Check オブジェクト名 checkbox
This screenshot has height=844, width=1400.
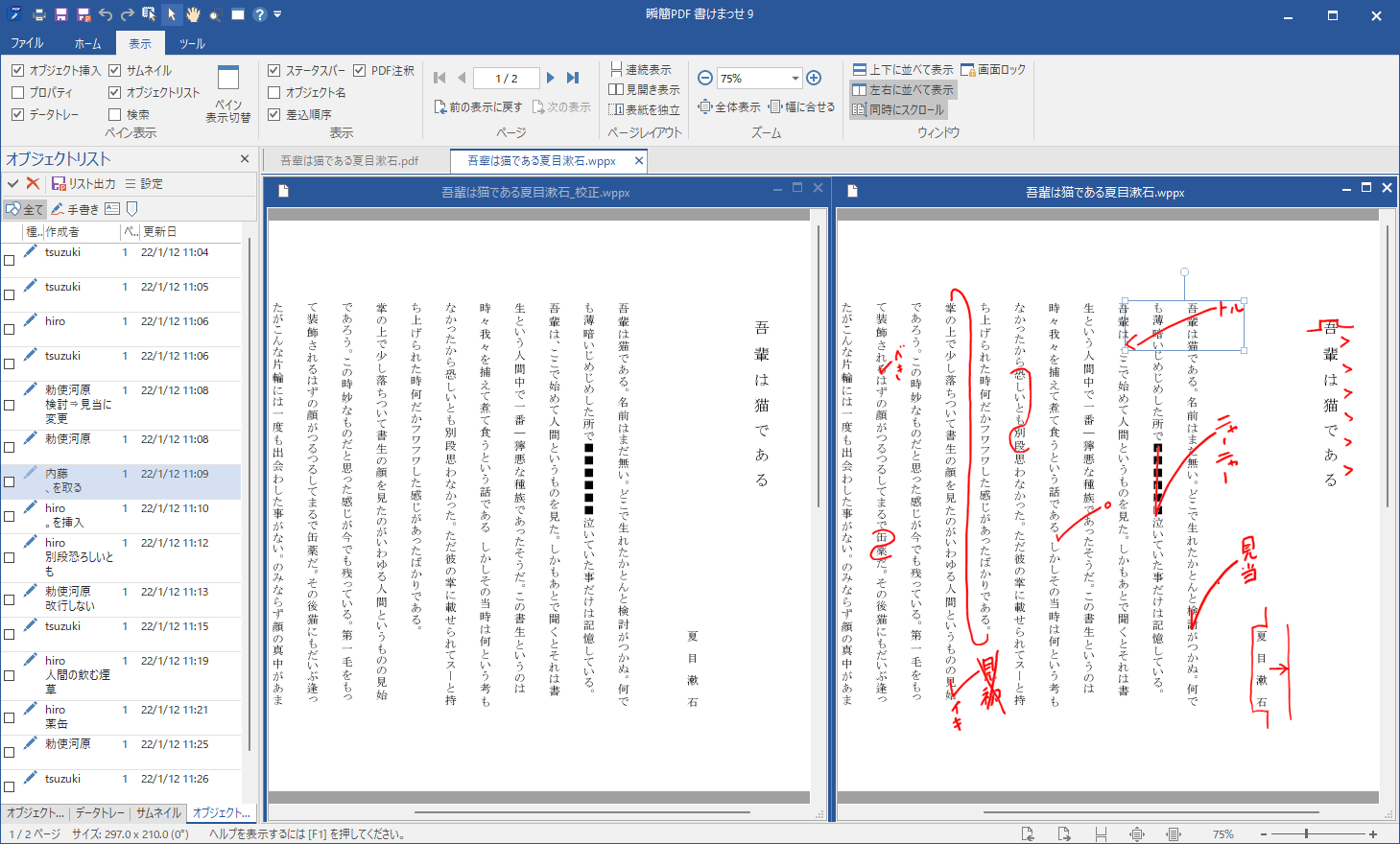(273, 92)
